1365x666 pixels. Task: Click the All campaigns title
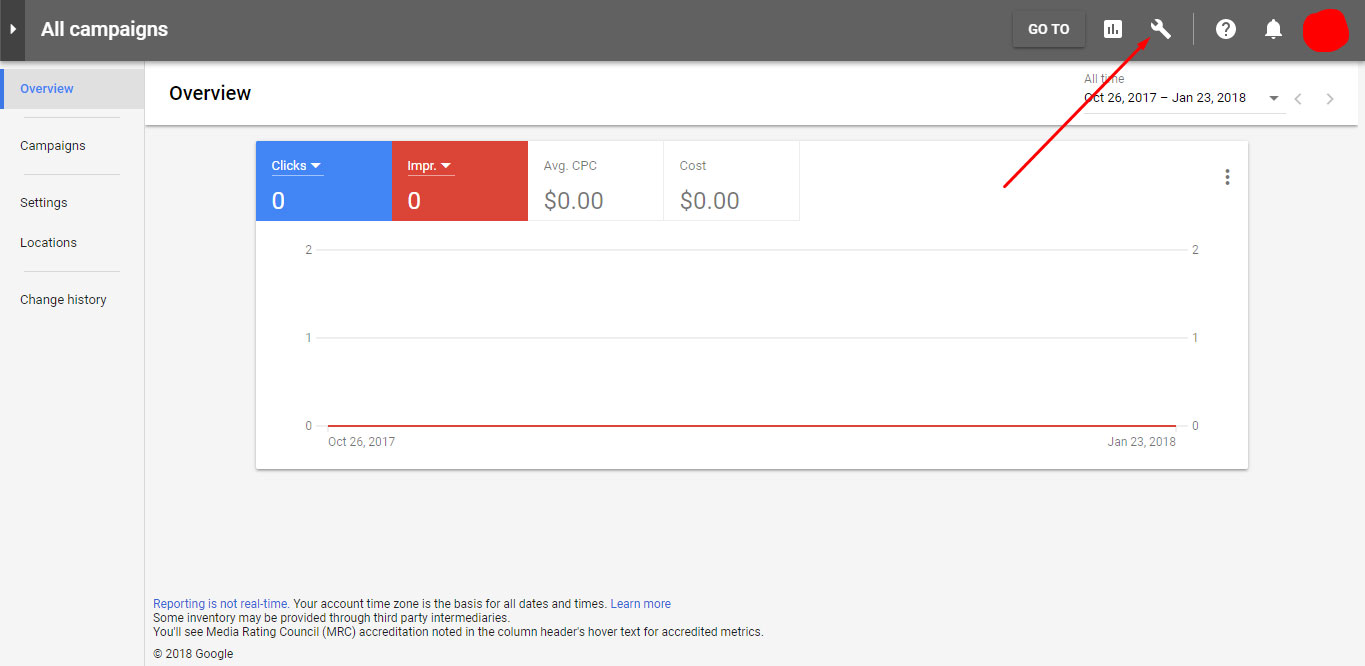(104, 29)
